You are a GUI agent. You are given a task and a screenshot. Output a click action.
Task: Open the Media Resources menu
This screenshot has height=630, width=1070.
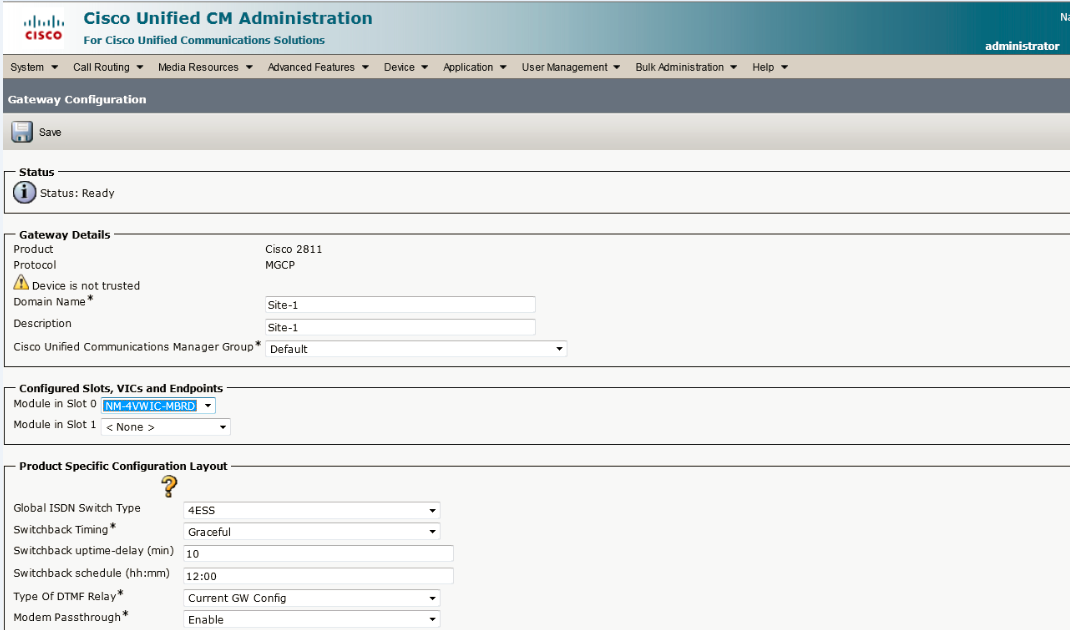pos(205,67)
